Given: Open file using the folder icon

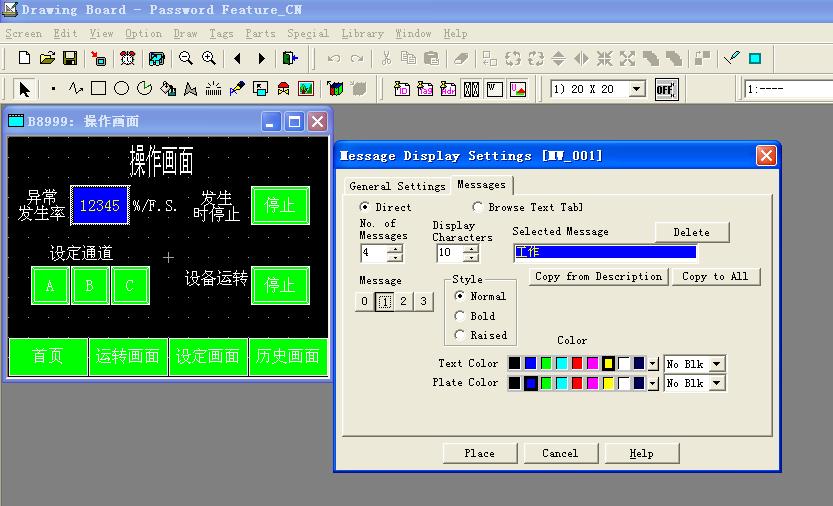Looking at the screenshot, I should tap(47, 59).
